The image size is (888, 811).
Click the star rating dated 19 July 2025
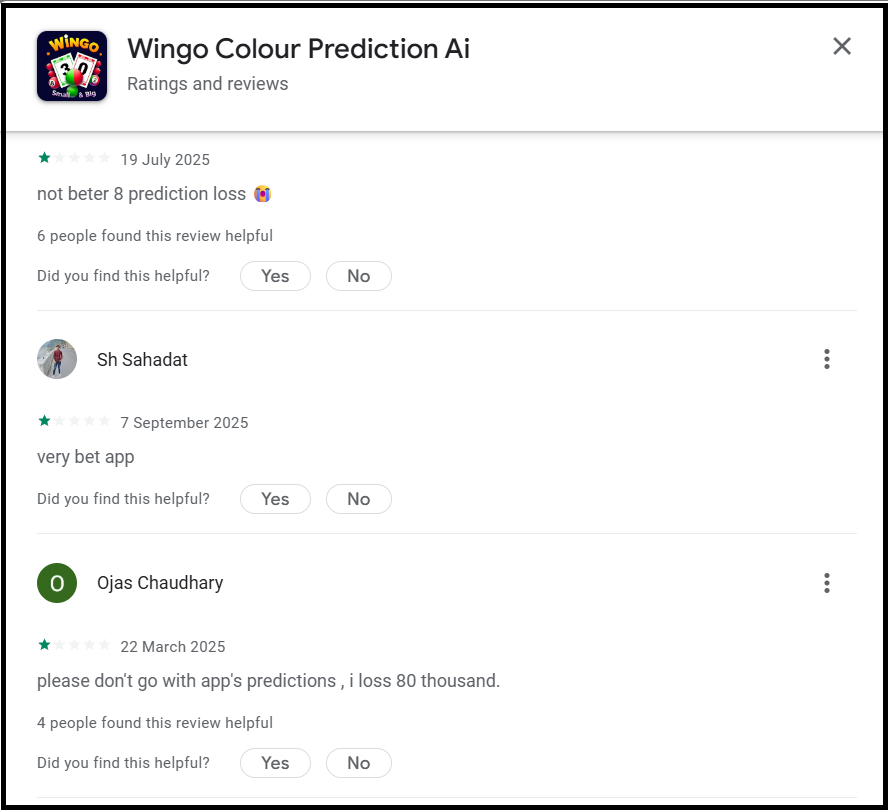click(74, 159)
